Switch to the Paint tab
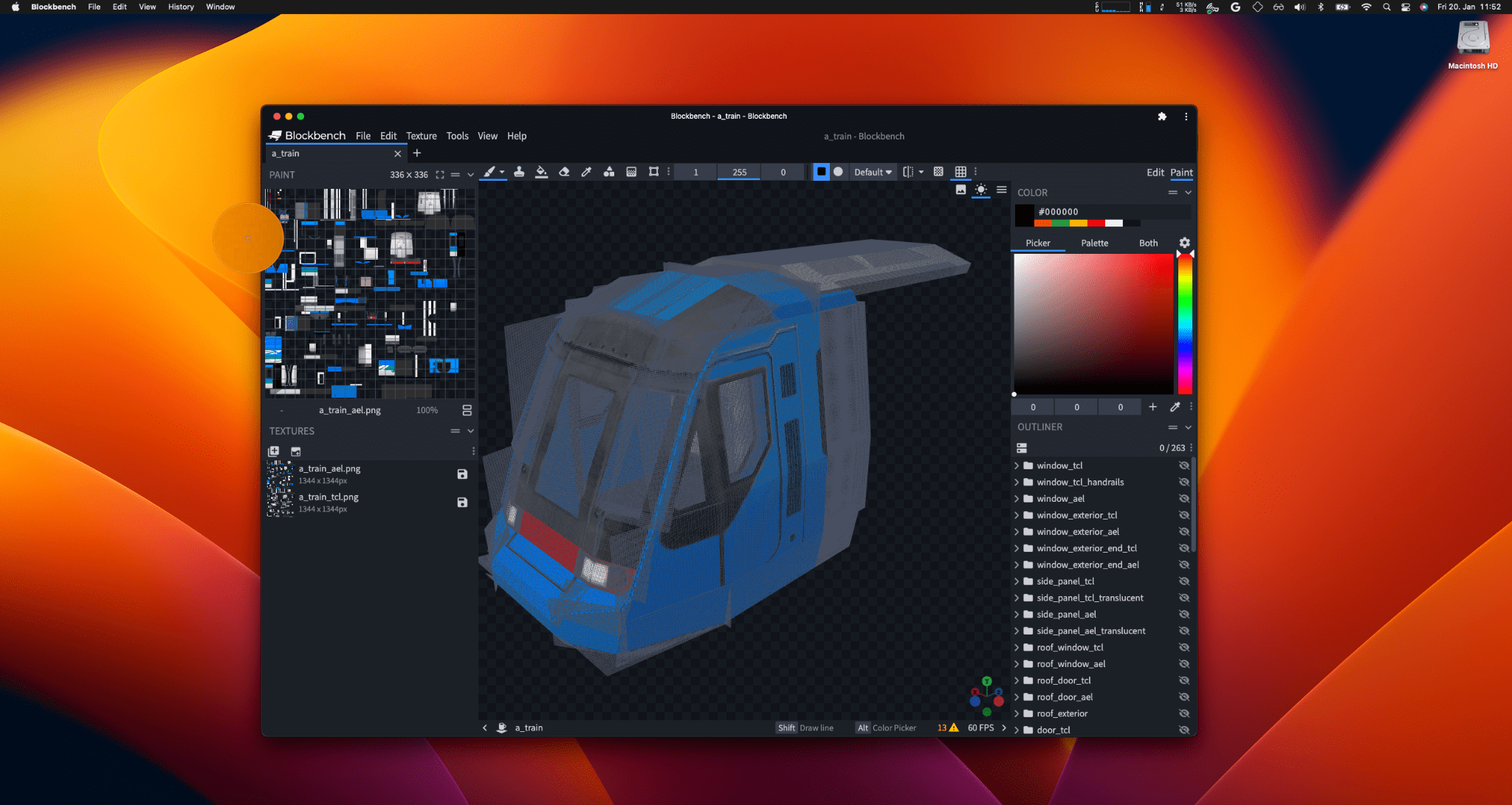 (x=1181, y=172)
